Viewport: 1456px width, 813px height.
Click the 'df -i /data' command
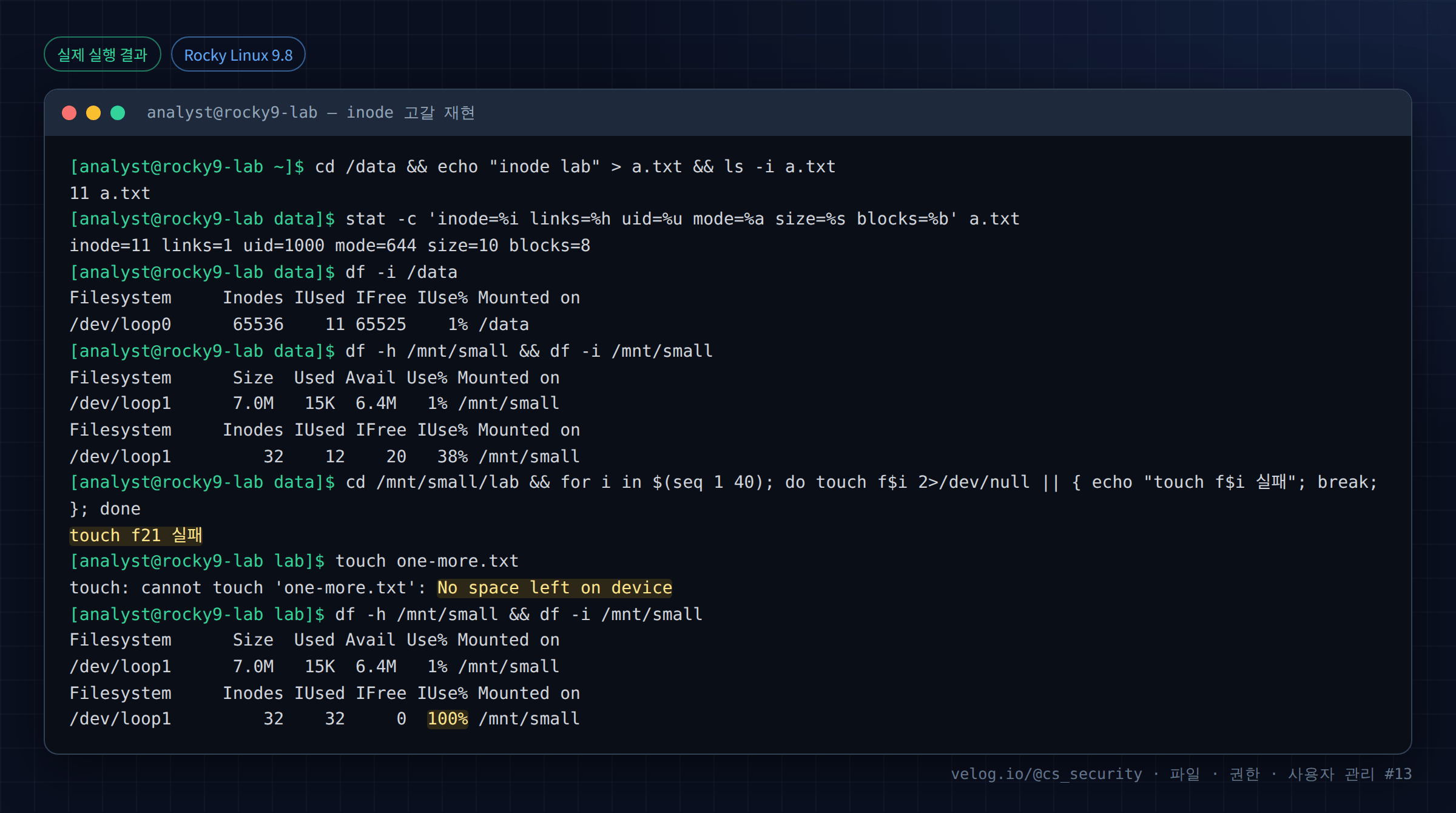pos(401,272)
